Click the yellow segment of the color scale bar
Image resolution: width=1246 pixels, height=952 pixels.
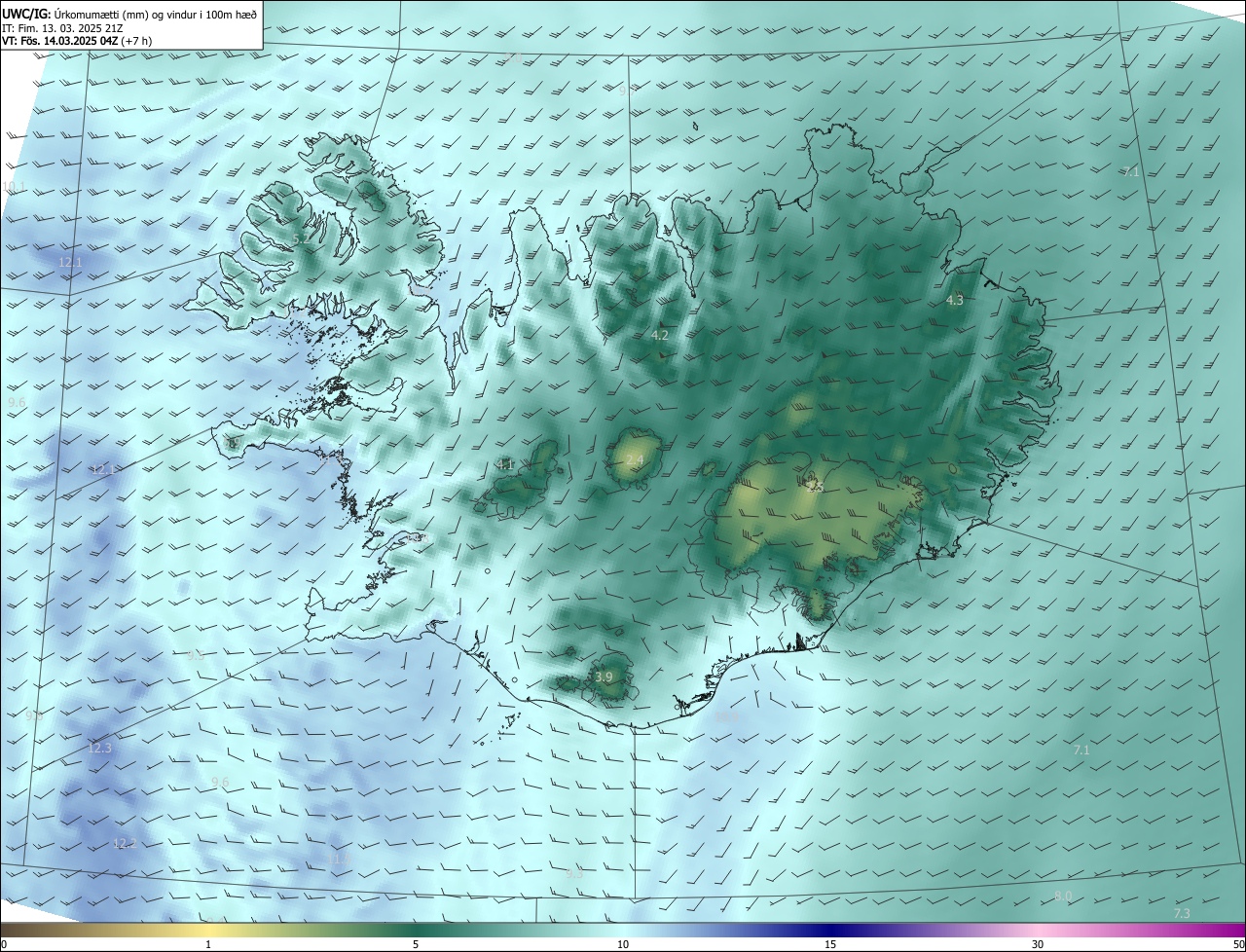[x=208, y=930]
